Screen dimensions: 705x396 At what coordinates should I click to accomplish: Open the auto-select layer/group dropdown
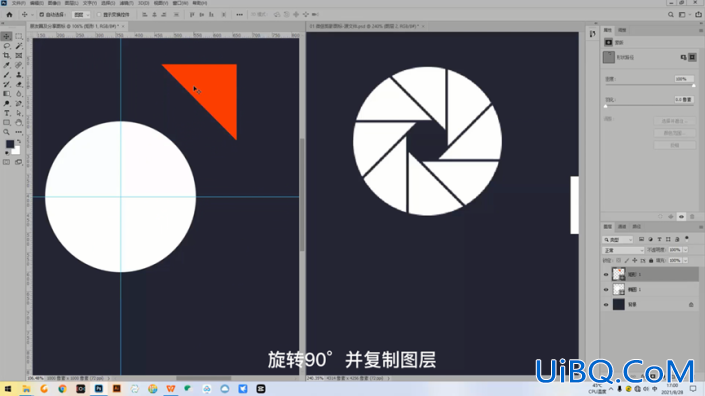[x=81, y=15]
